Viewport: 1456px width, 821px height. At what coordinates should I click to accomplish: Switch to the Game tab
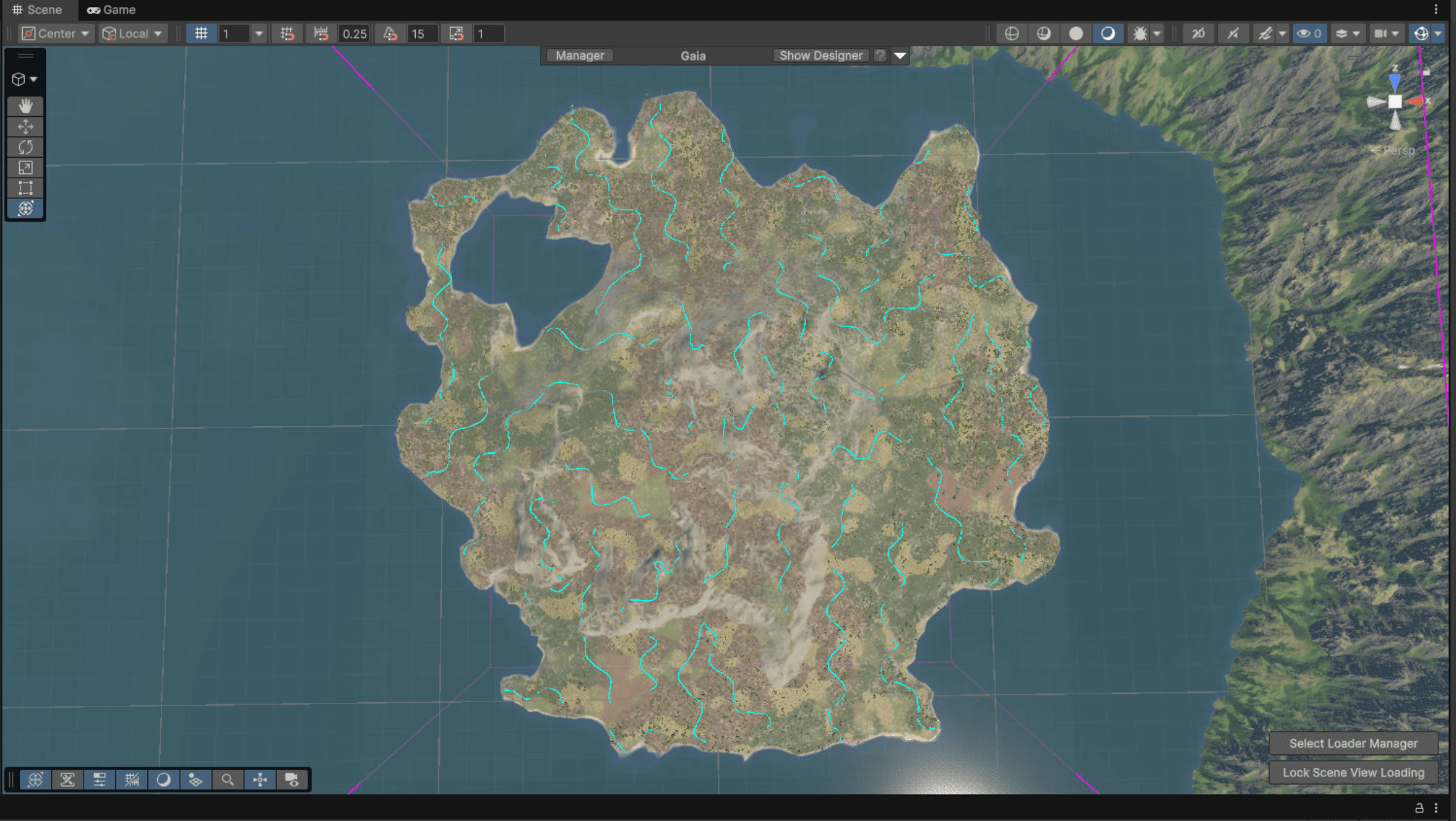tap(111, 10)
